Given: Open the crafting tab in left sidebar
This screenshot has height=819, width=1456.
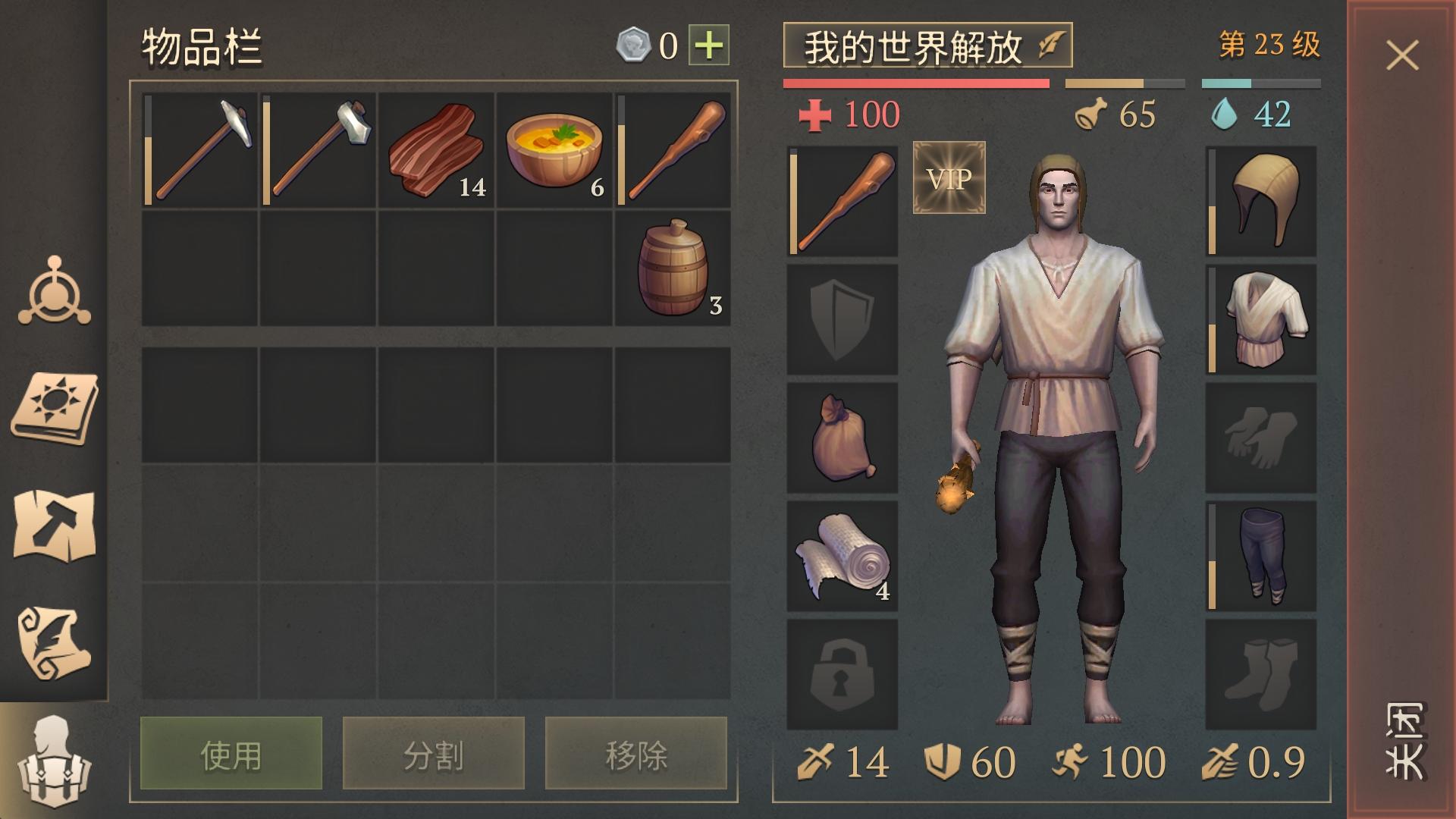Looking at the screenshot, I should coord(55,292).
